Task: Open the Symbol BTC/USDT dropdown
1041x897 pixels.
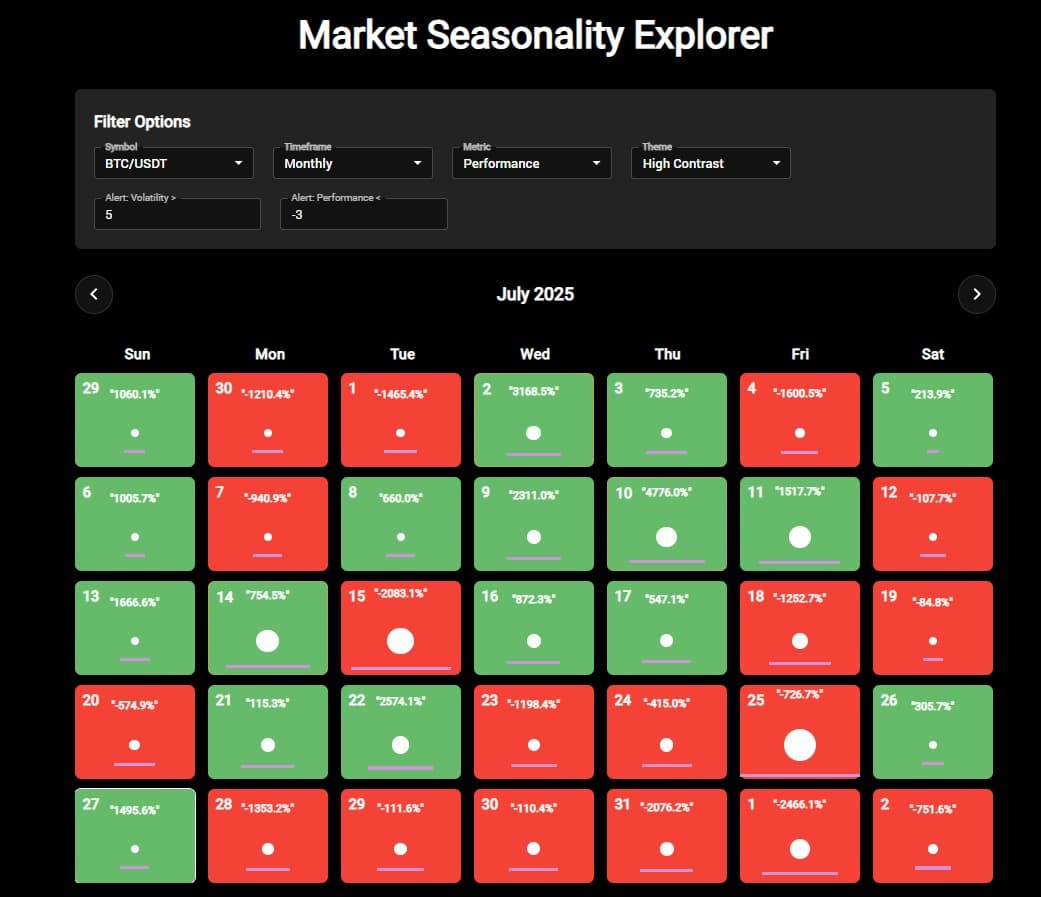Action: [x=174, y=163]
